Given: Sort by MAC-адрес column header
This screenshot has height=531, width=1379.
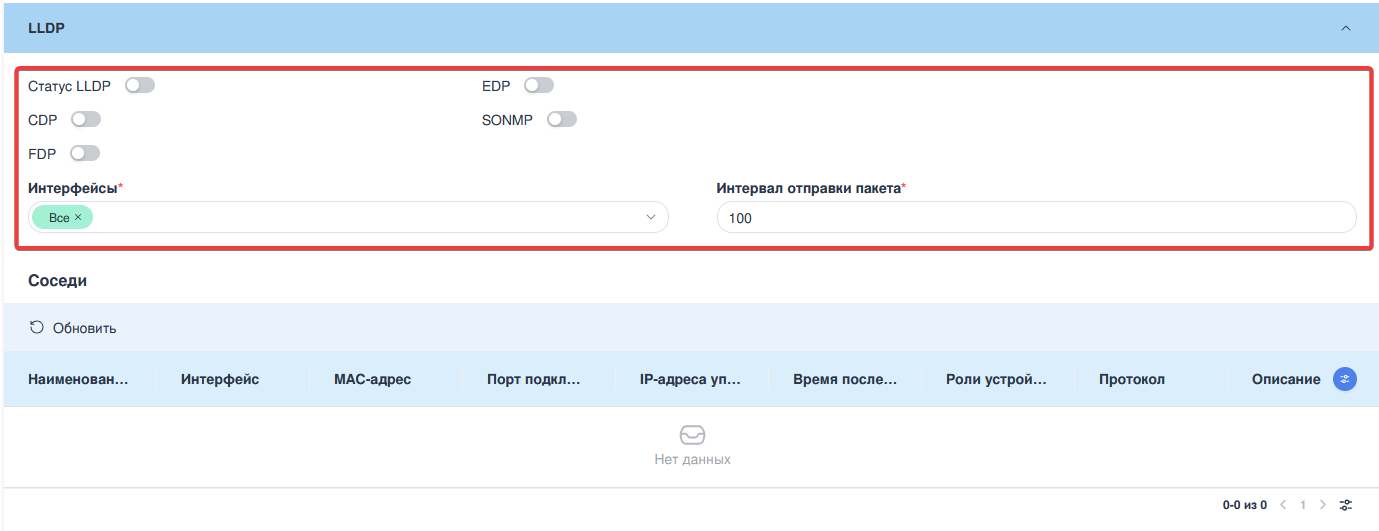Looking at the screenshot, I should (x=372, y=380).
